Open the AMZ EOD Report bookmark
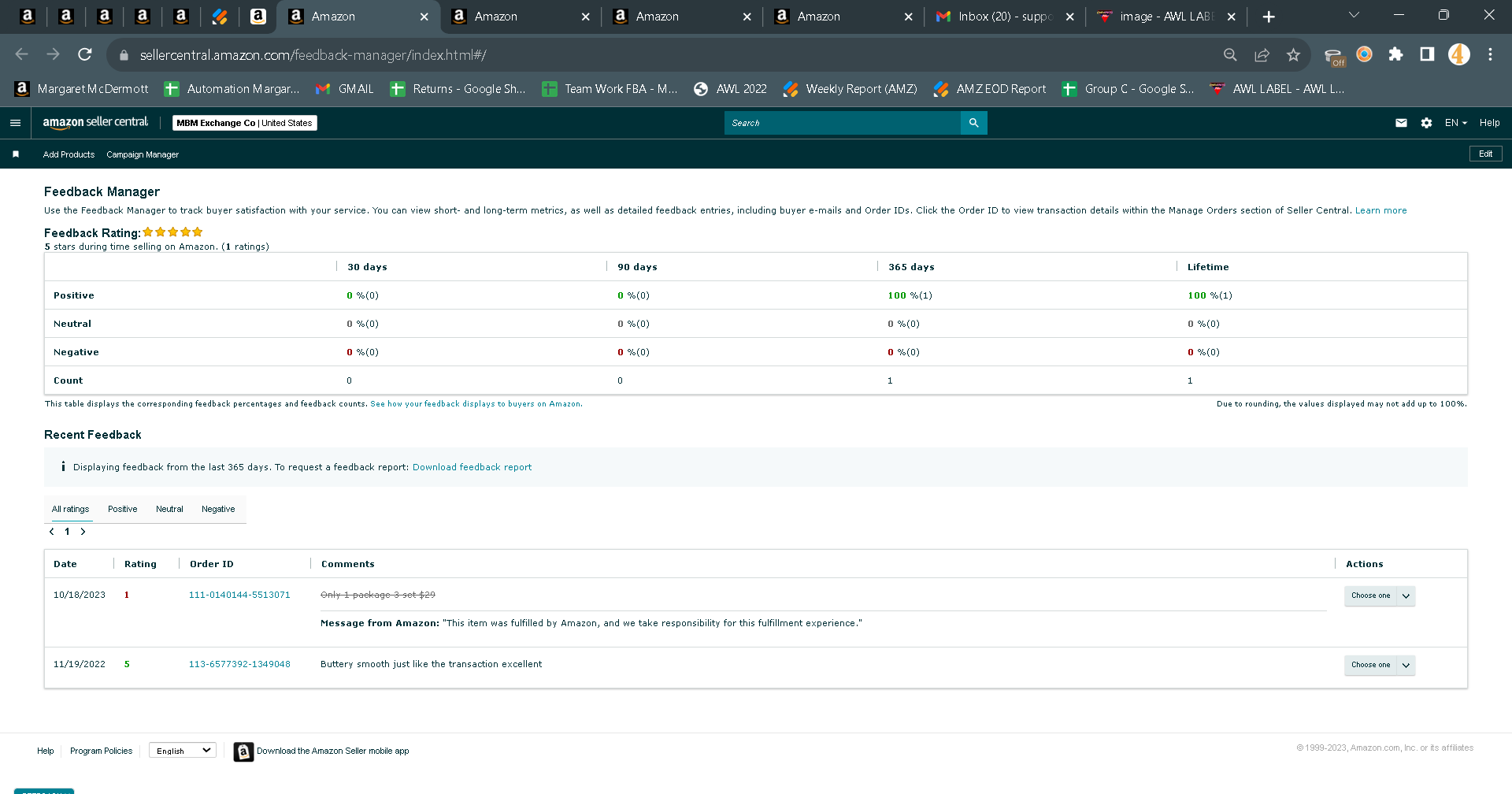The width and height of the screenshot is (1512, 794). click(x=990, y=89)
